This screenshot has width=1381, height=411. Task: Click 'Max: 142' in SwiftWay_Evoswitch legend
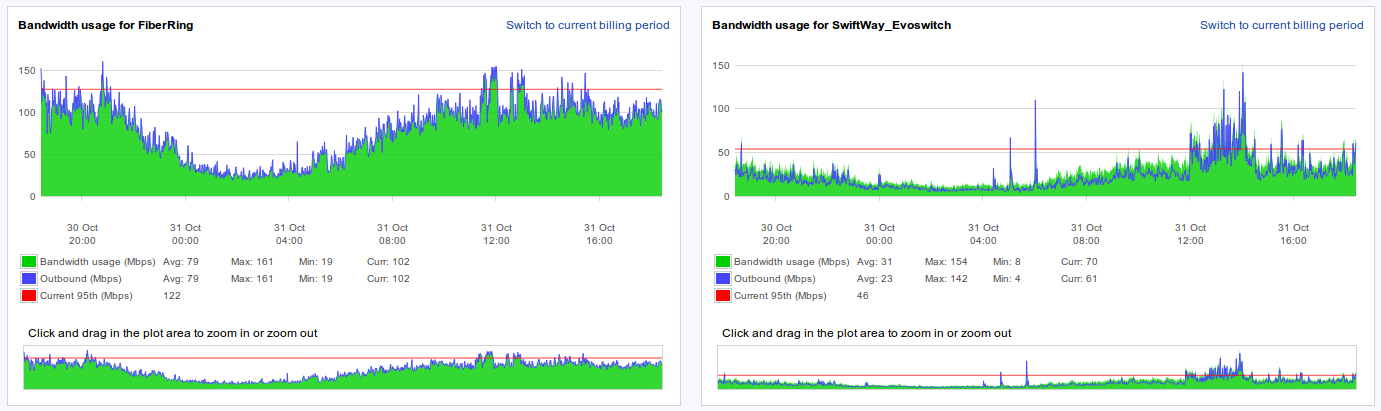[x=948, y=279]
